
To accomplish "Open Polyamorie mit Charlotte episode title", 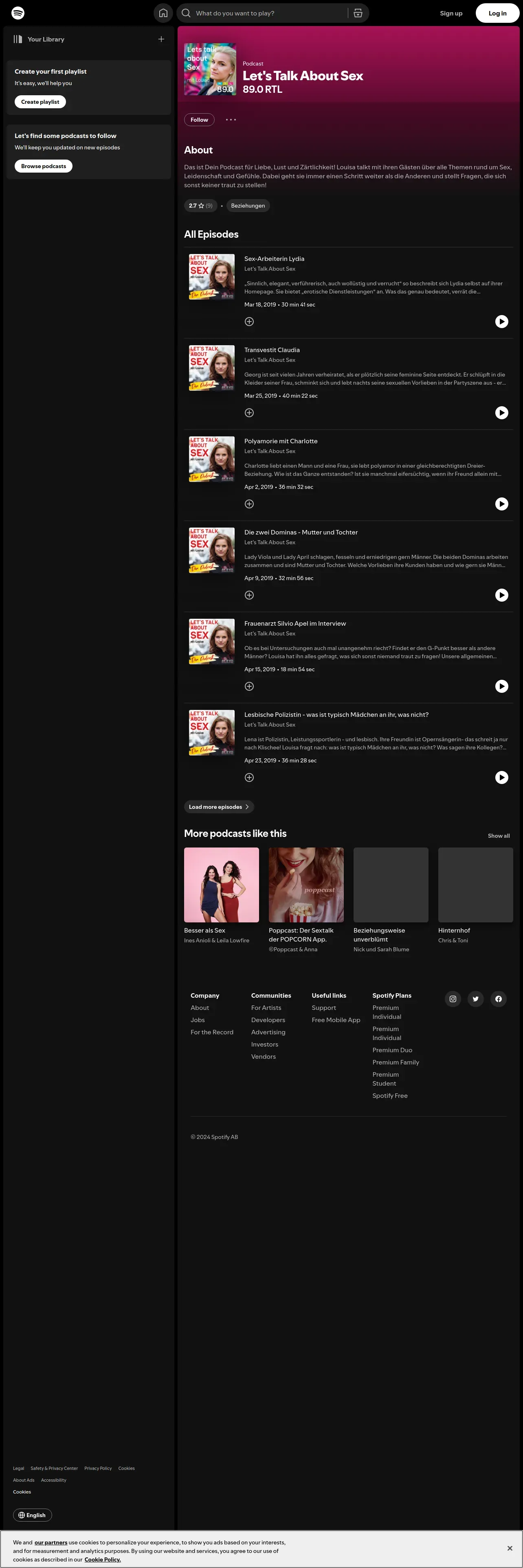I will [x=281, y=441].
